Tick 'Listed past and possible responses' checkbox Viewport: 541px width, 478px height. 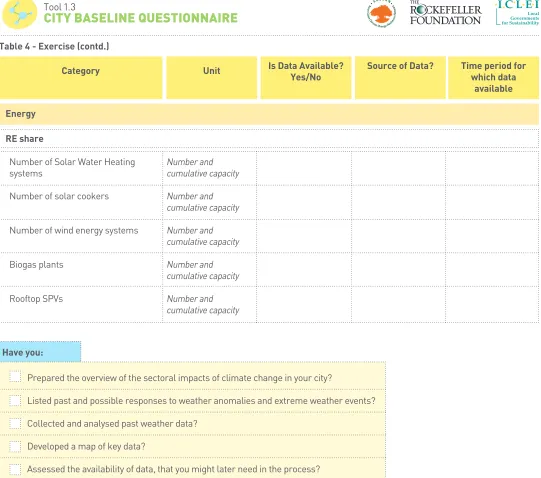pyautogui.click(x=15, y=400)
